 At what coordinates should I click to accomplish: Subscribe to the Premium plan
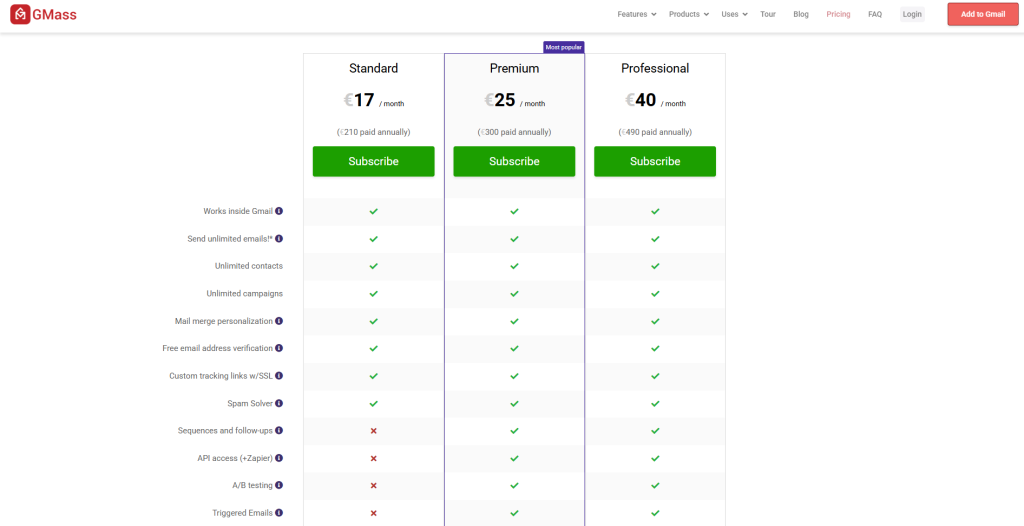514,161
